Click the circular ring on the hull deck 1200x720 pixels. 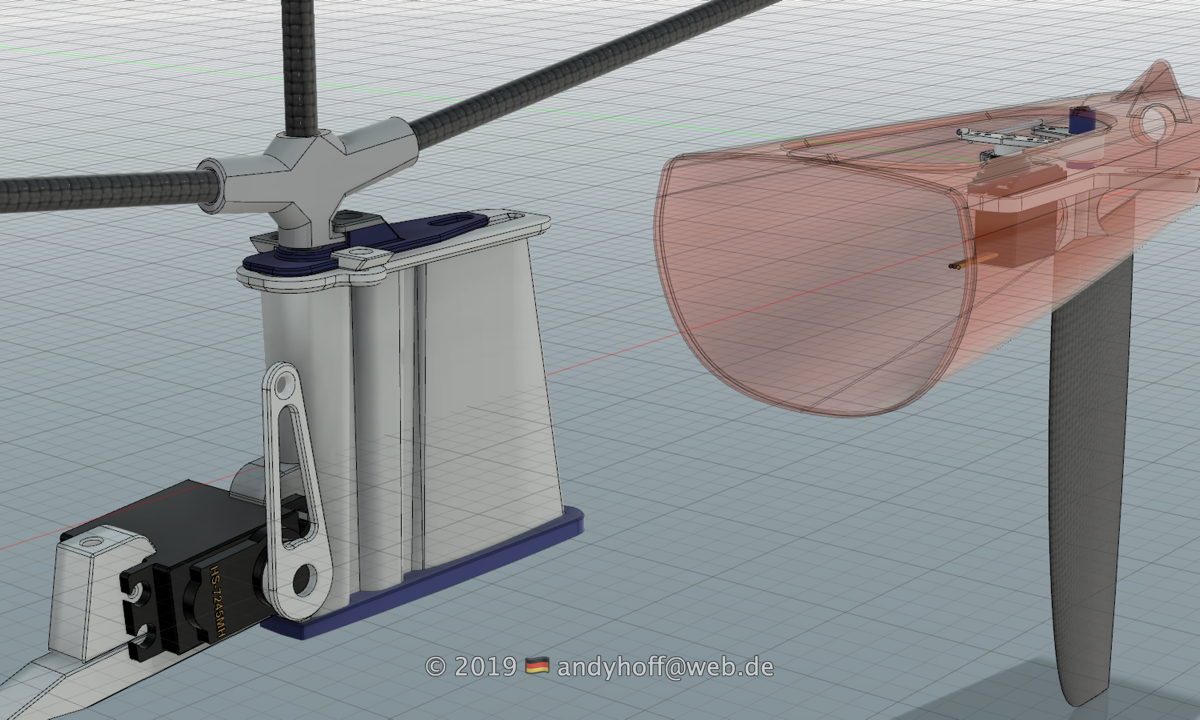[1152, 123]
